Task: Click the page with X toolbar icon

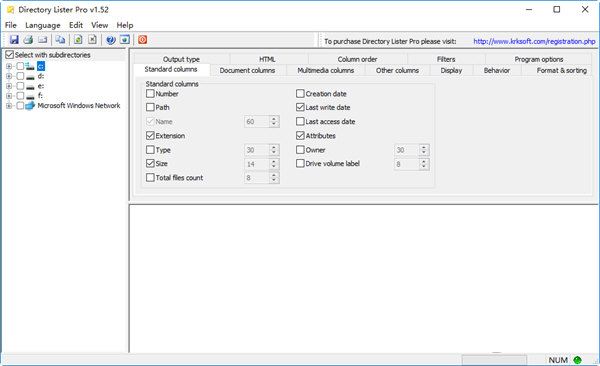Action: (92, 39)
